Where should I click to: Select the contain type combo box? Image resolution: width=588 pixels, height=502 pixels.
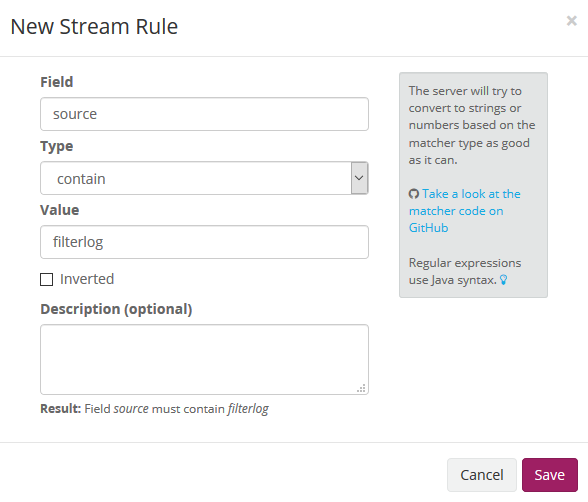pos(204,178)
